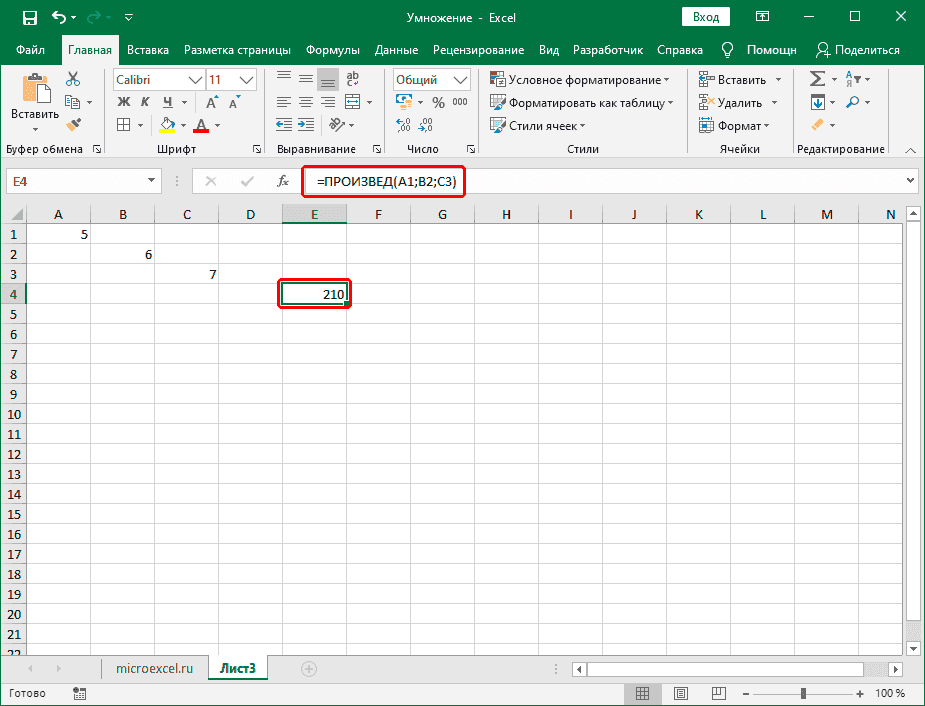Center-align text using the alignment icon
925x706 pixels.
pos(305,101)
